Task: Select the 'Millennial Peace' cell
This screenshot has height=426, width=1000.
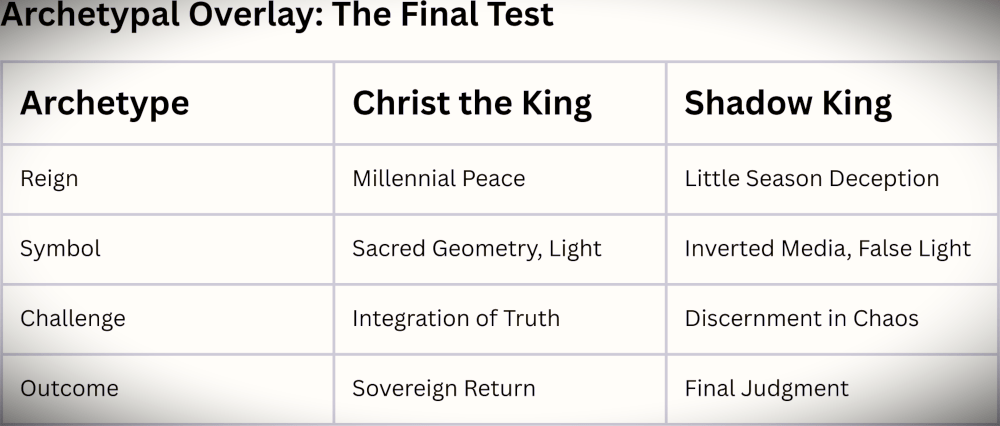Action: tap(438, 179)
